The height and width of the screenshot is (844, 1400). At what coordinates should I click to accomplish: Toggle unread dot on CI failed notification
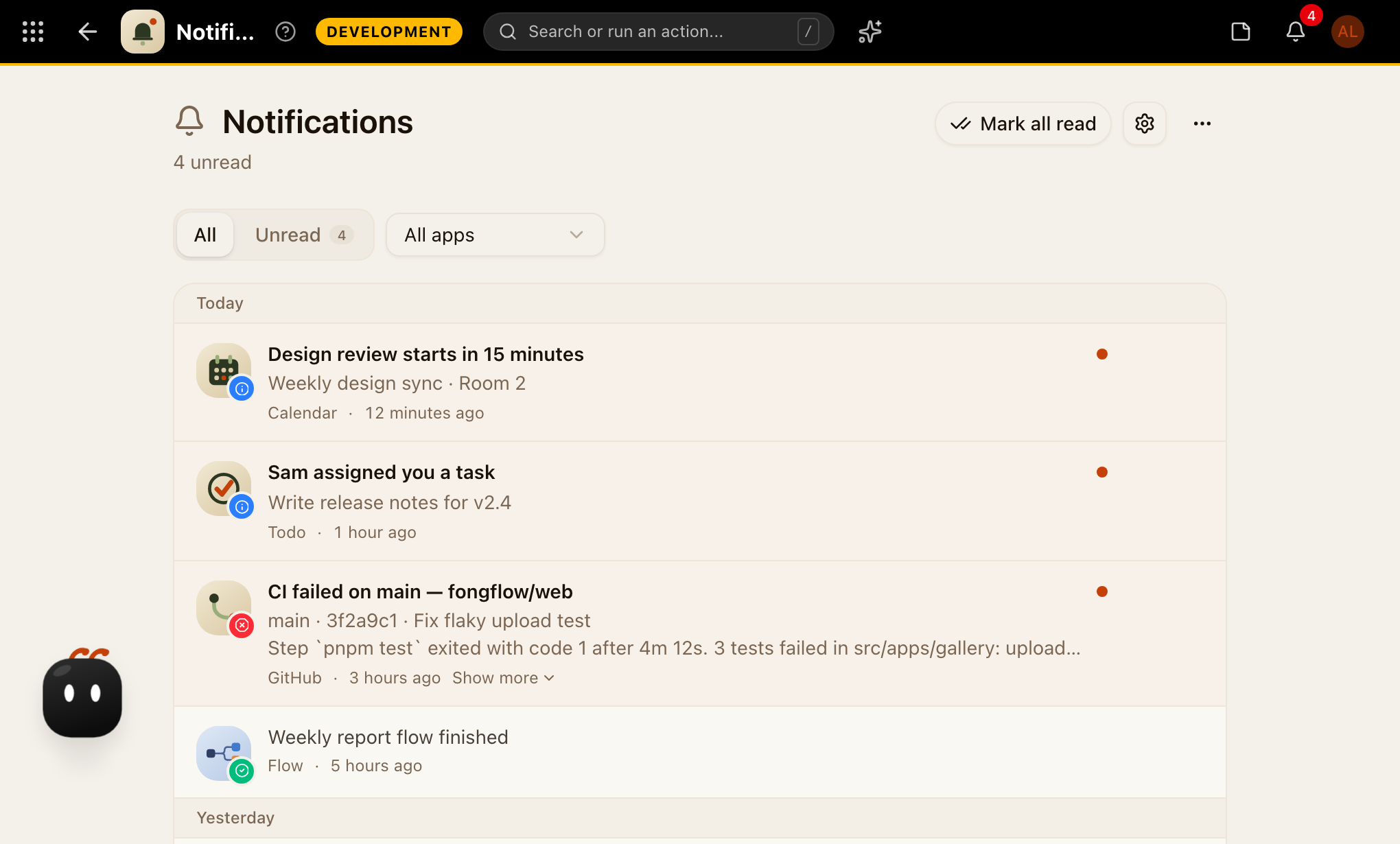tap(1102, 591)
